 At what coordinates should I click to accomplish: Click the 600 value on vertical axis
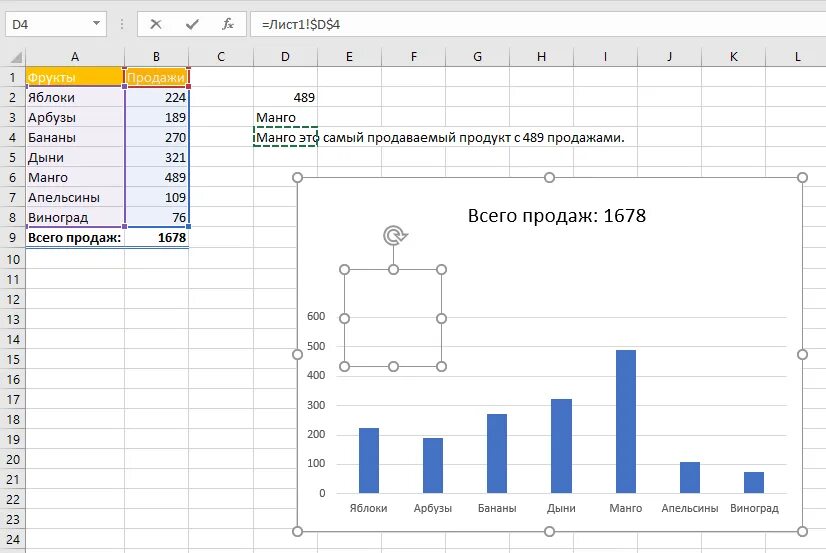(x=316, y=316)
